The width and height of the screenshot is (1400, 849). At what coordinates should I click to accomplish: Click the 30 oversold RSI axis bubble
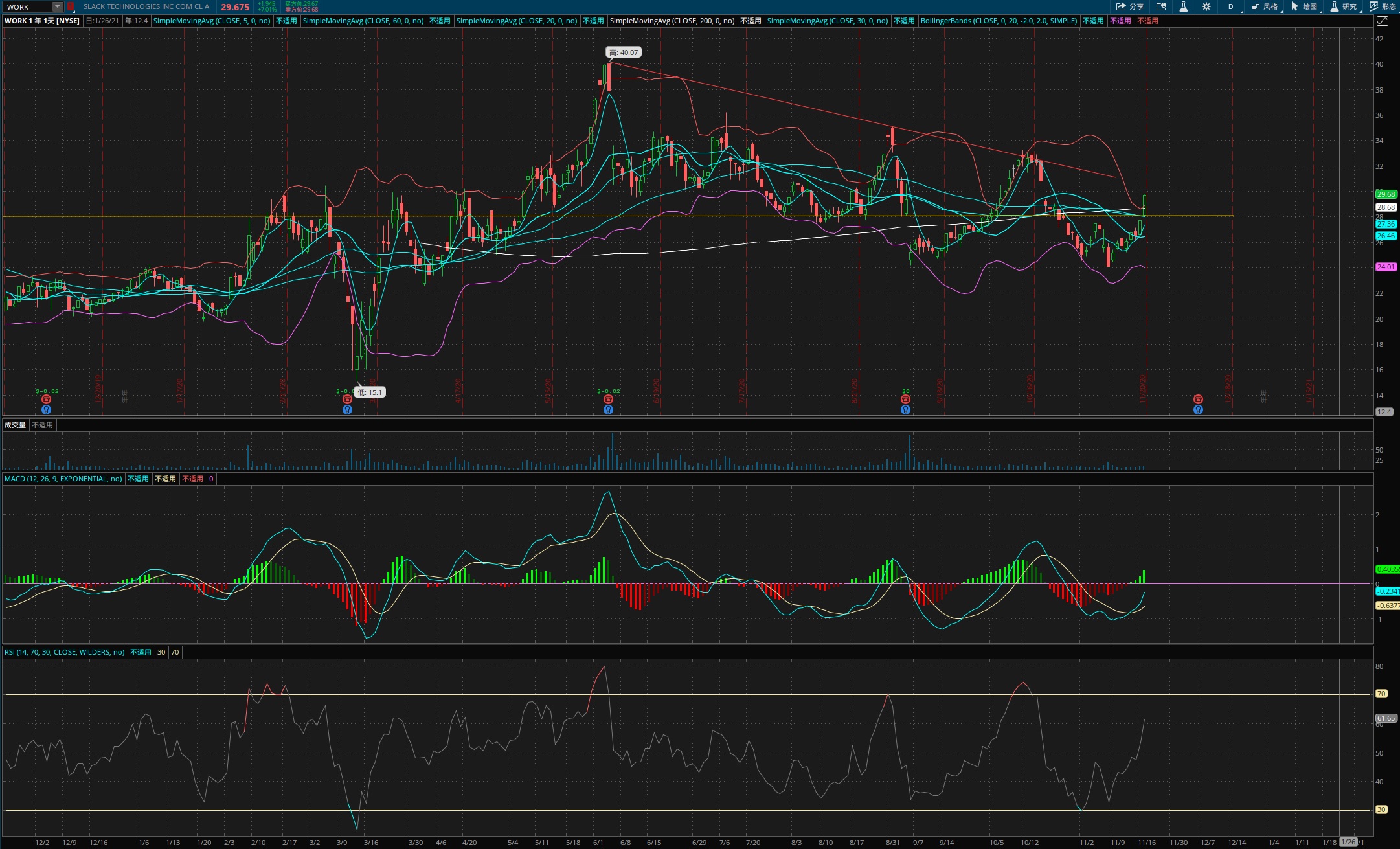(1381, 809)
